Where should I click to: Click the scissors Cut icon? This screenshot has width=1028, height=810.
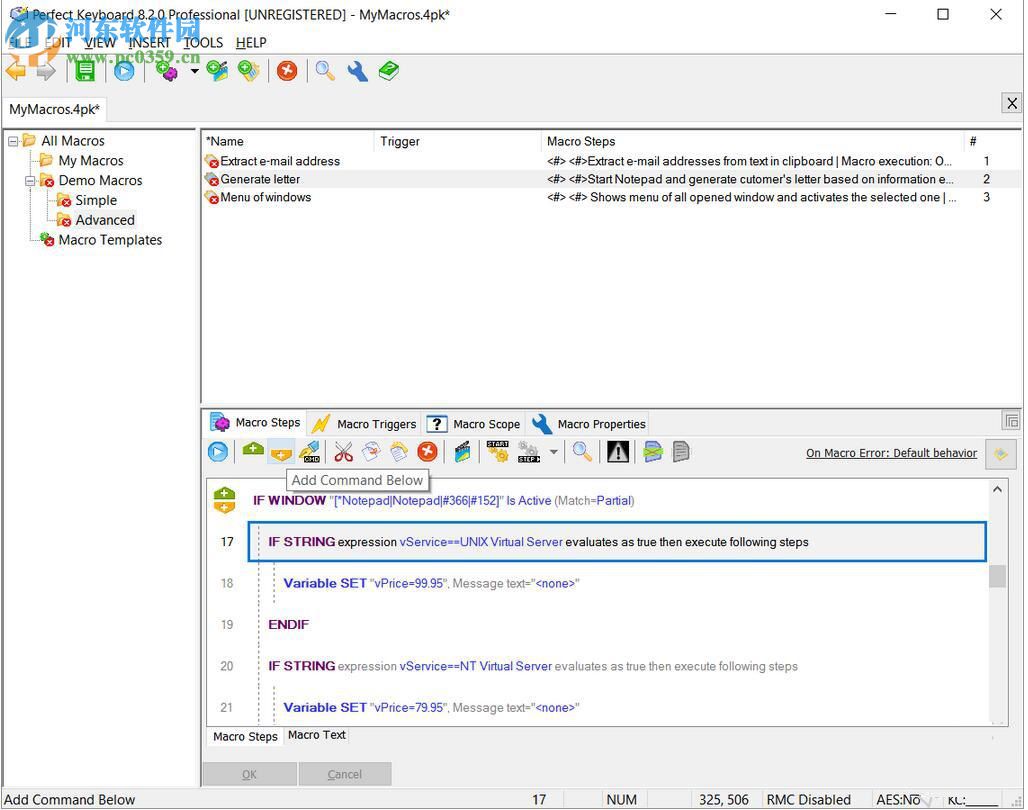(343, 453)
